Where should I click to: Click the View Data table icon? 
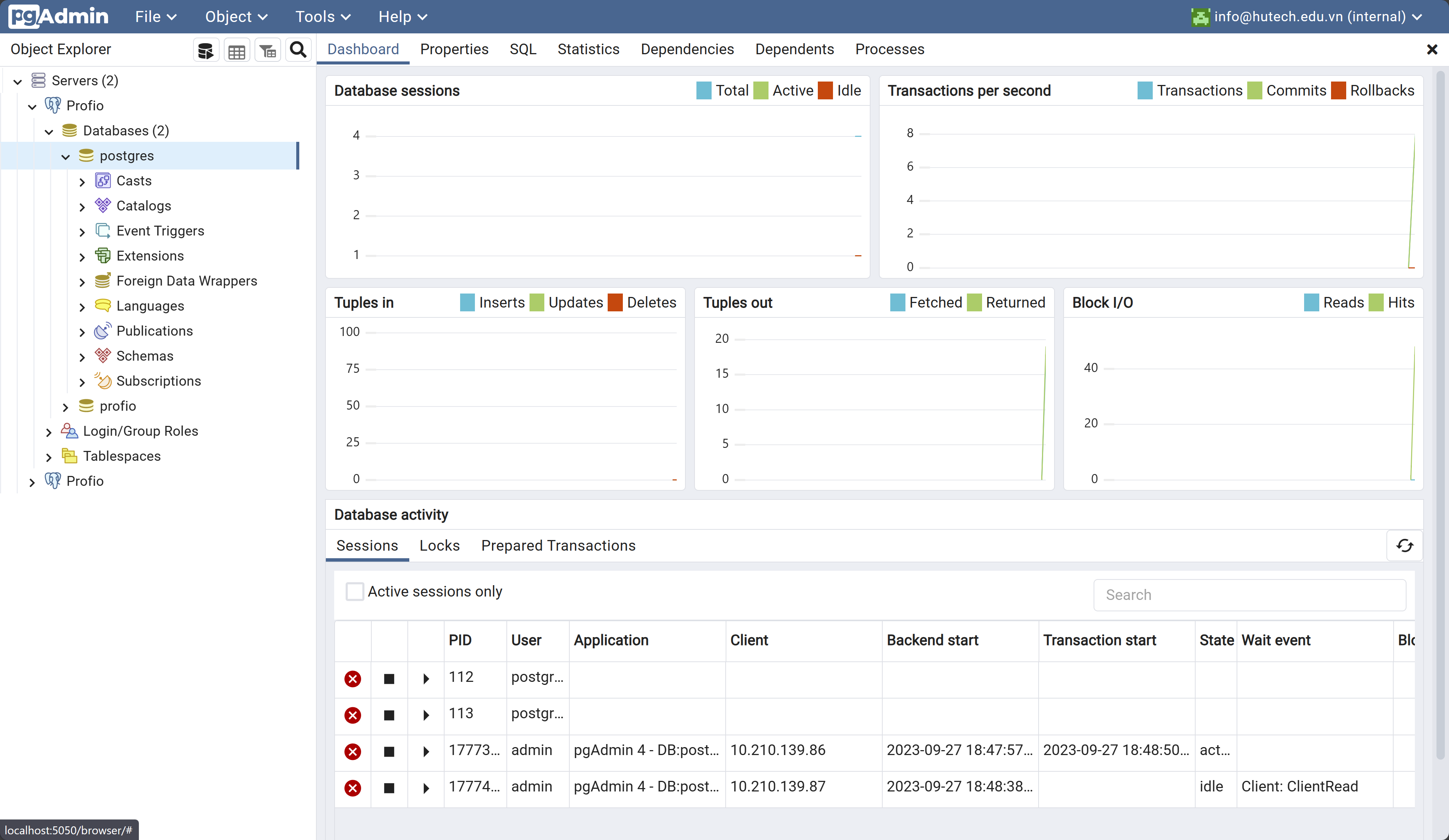[236, 50]
